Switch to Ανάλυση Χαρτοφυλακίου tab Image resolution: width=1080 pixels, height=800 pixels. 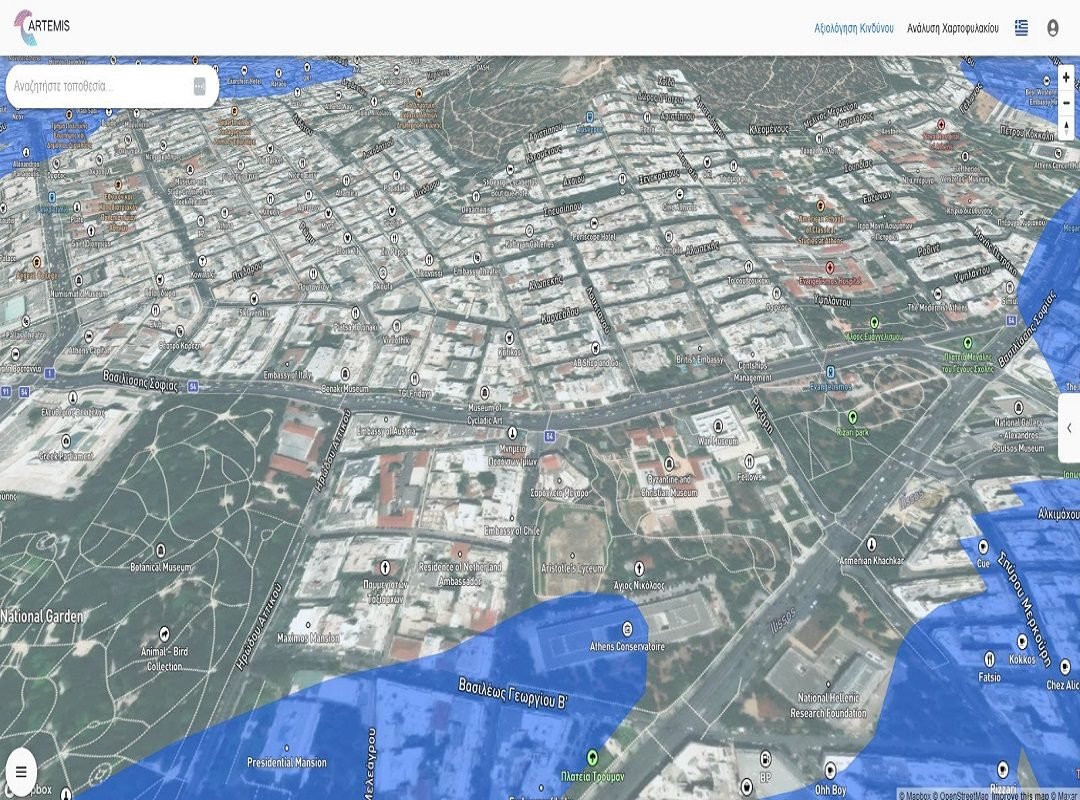[952, 28]
